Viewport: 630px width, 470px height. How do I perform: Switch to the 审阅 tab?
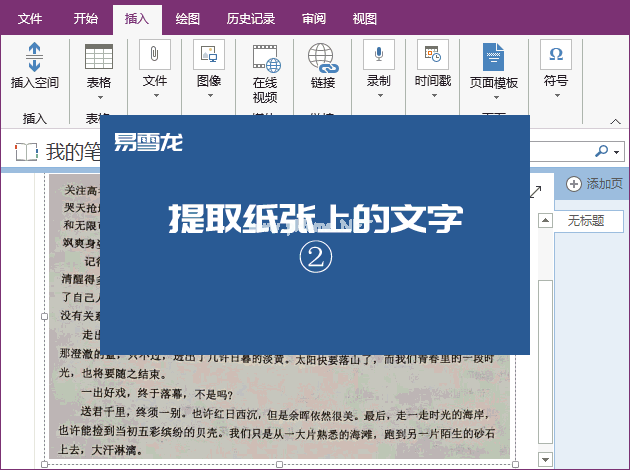pyautogui.click(x=314, y=18)
